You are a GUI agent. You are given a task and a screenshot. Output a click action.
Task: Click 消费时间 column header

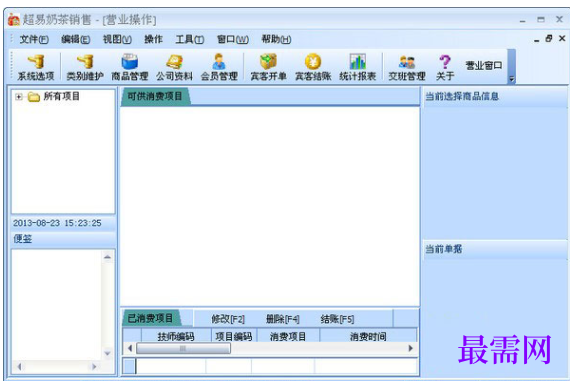point(368,336)
